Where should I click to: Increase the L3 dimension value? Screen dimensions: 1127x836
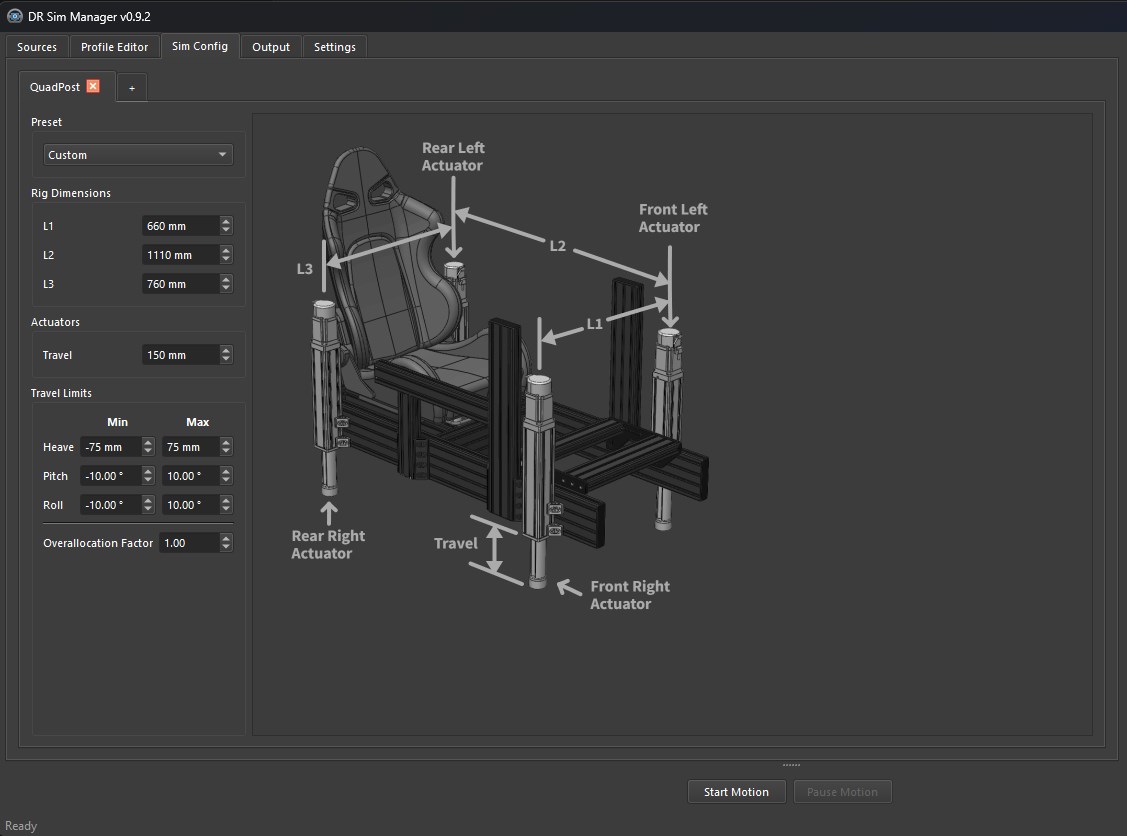[x=226, y=279]
